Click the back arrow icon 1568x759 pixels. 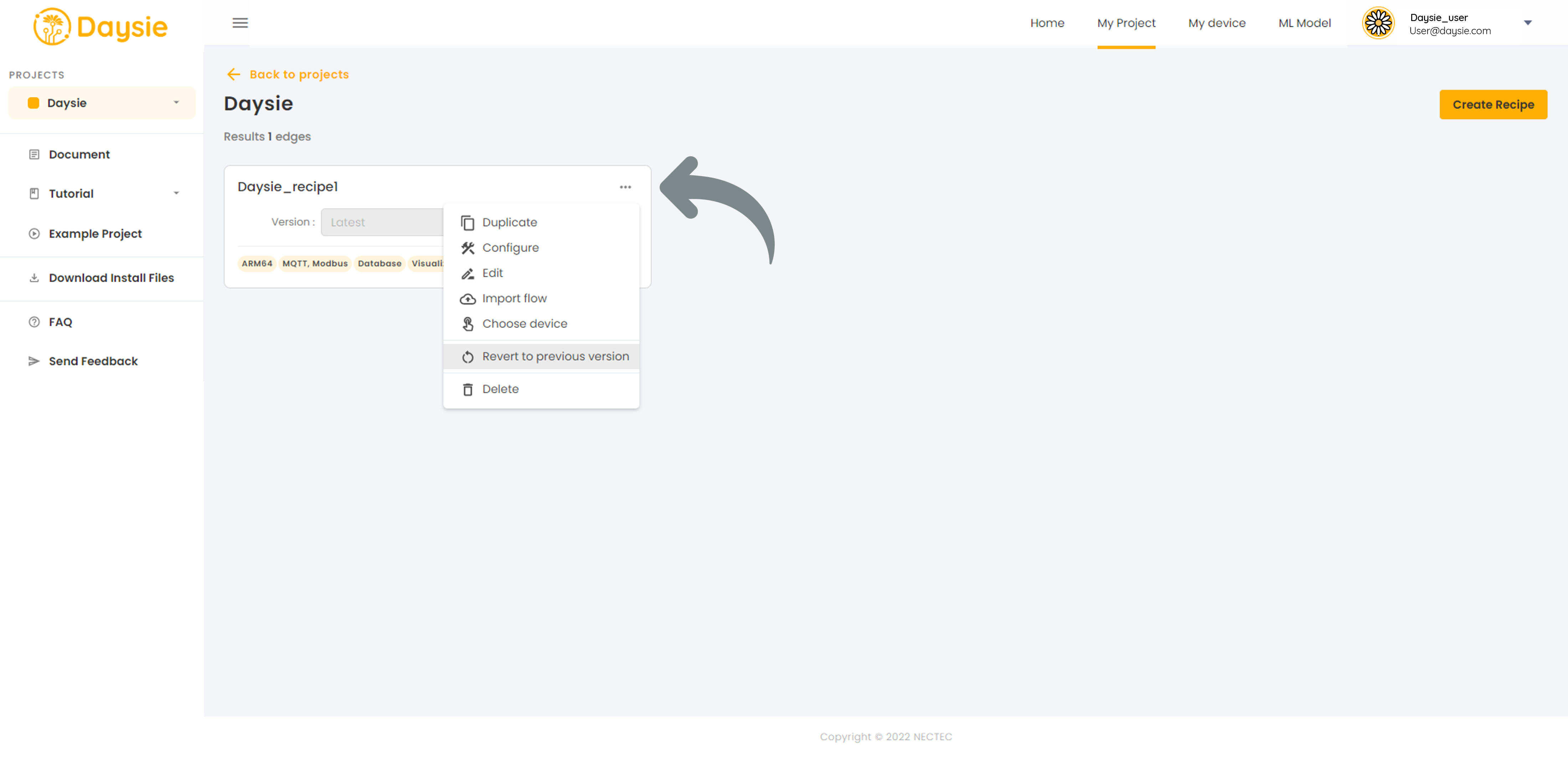pos(234,74)
